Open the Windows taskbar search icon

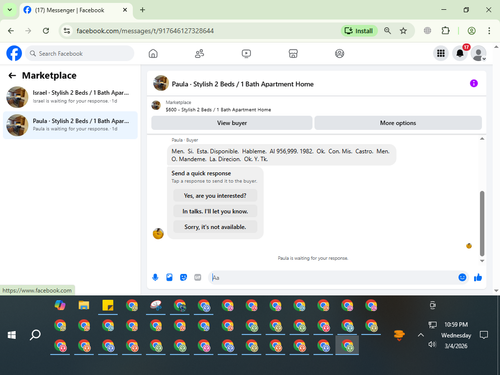coord(35,335)
